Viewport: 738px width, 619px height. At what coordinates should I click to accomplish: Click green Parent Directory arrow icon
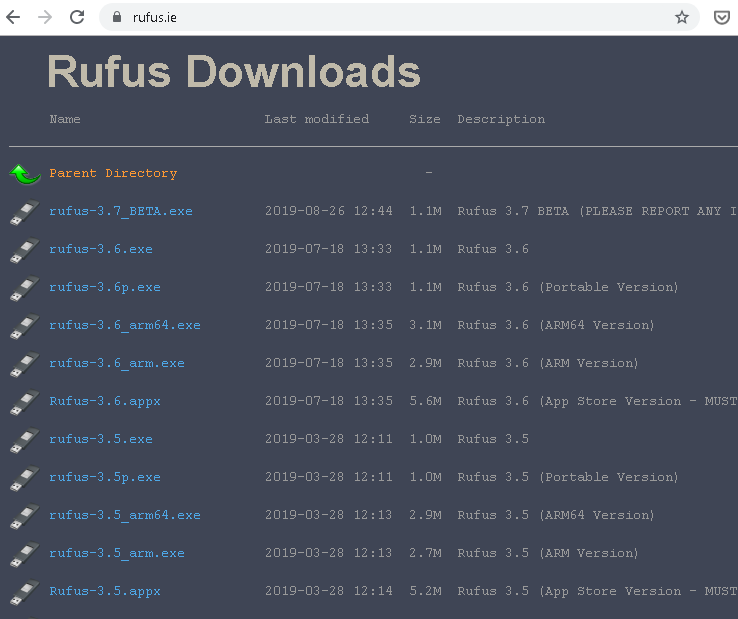[25, 174]
